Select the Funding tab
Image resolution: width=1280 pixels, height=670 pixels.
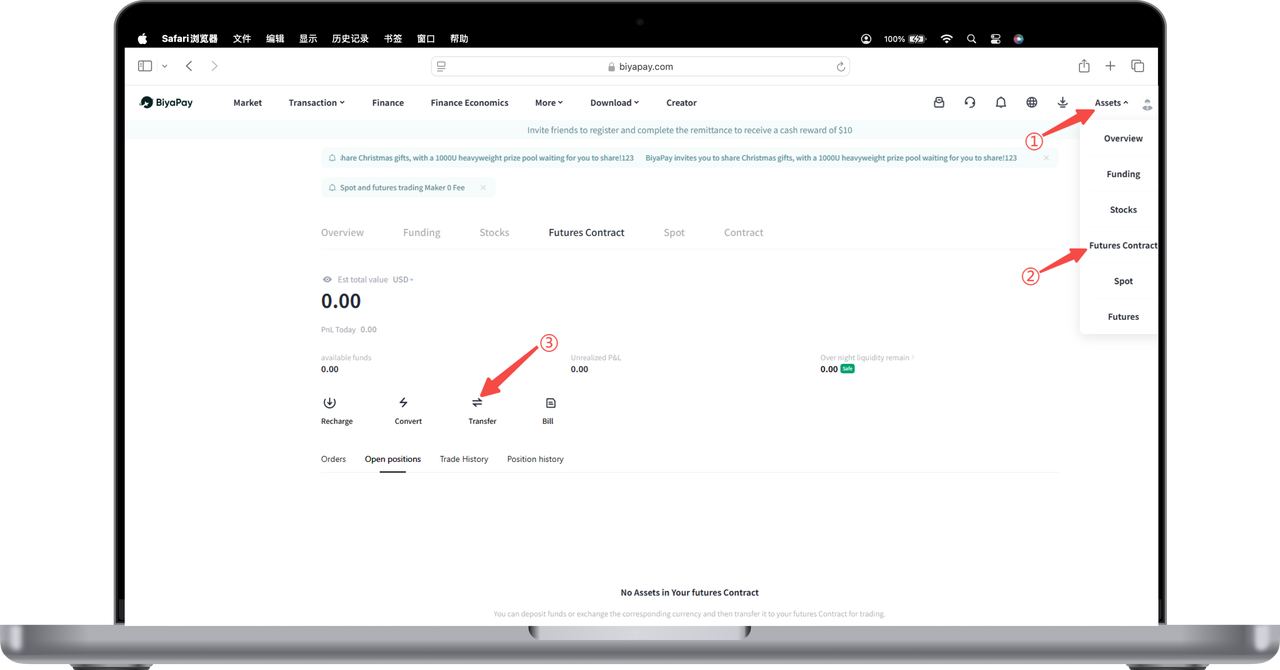[421, 233]
